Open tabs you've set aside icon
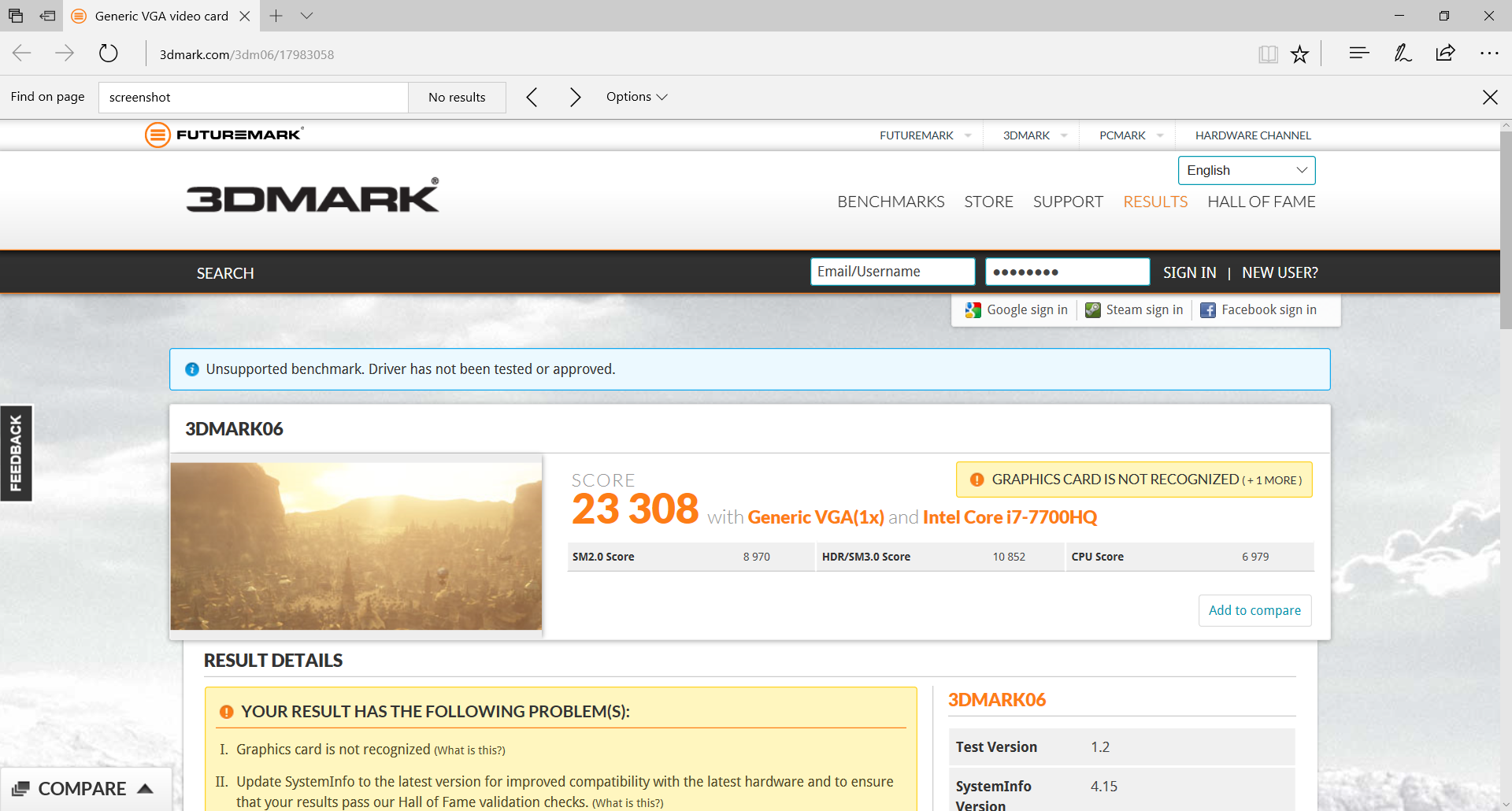 16,16
